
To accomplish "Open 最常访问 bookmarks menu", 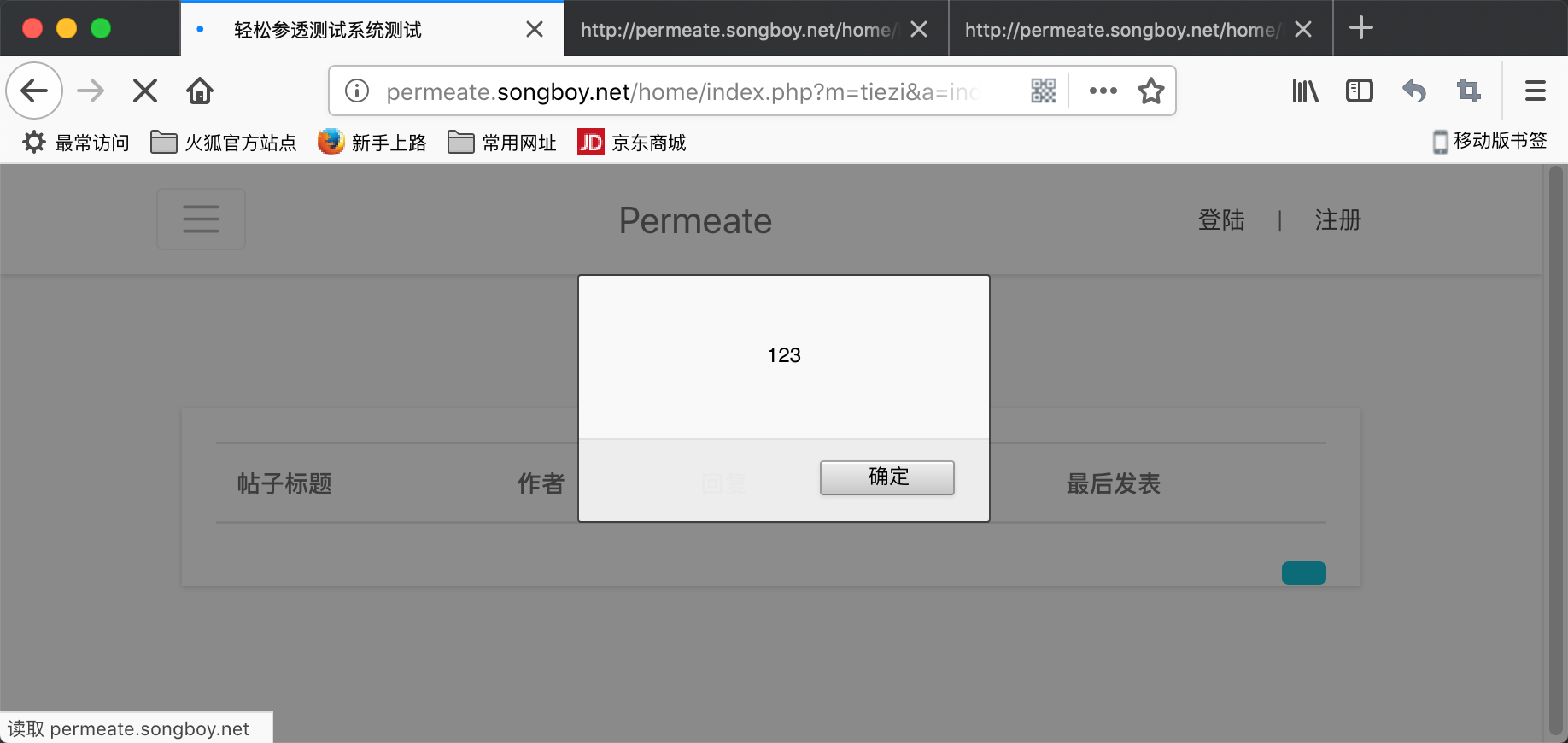I will (76, 142).
